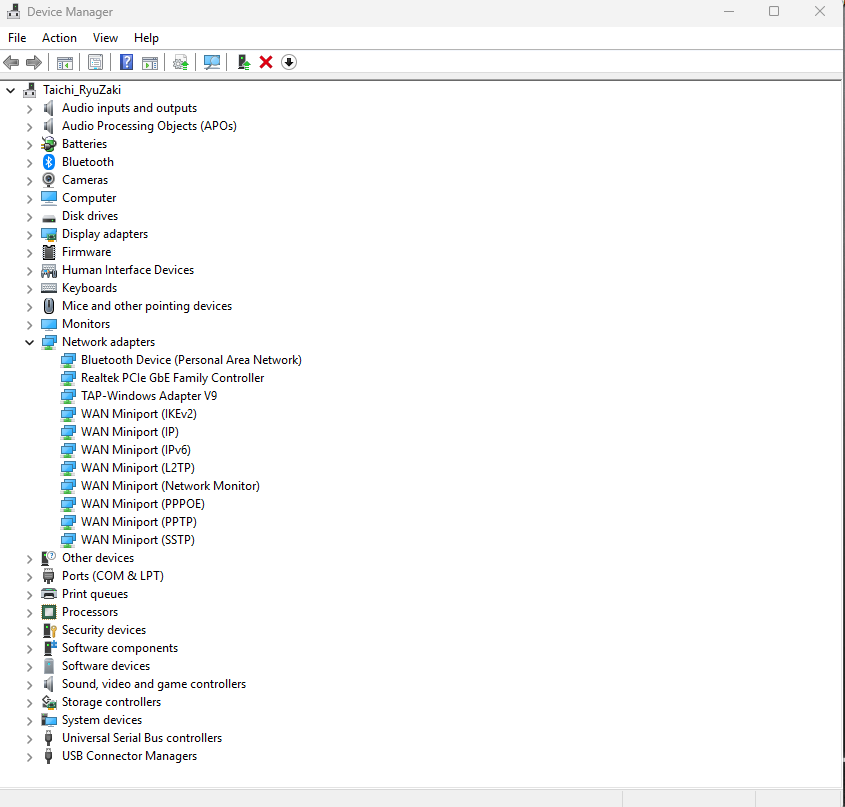Click the Back arrow toolbar icon

point(11,63)
